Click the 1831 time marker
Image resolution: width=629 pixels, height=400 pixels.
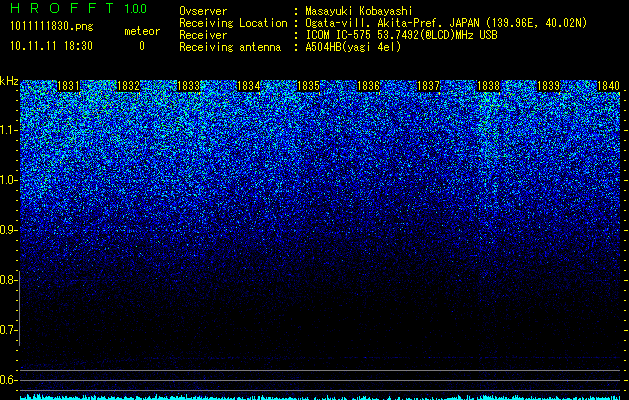[x=69, y=86]
